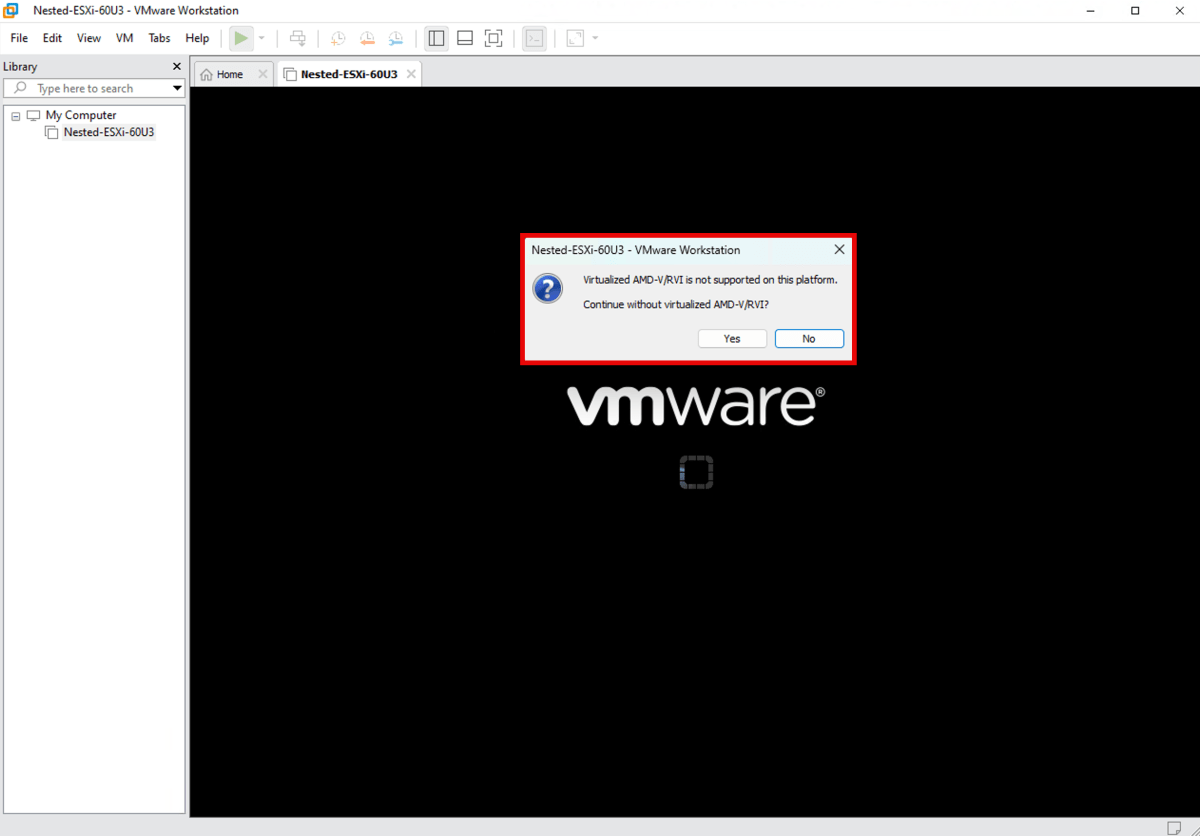Close the Nested-ESXi-60U3 tab
The image size is (1200, 836).
[x=411, y=74]
